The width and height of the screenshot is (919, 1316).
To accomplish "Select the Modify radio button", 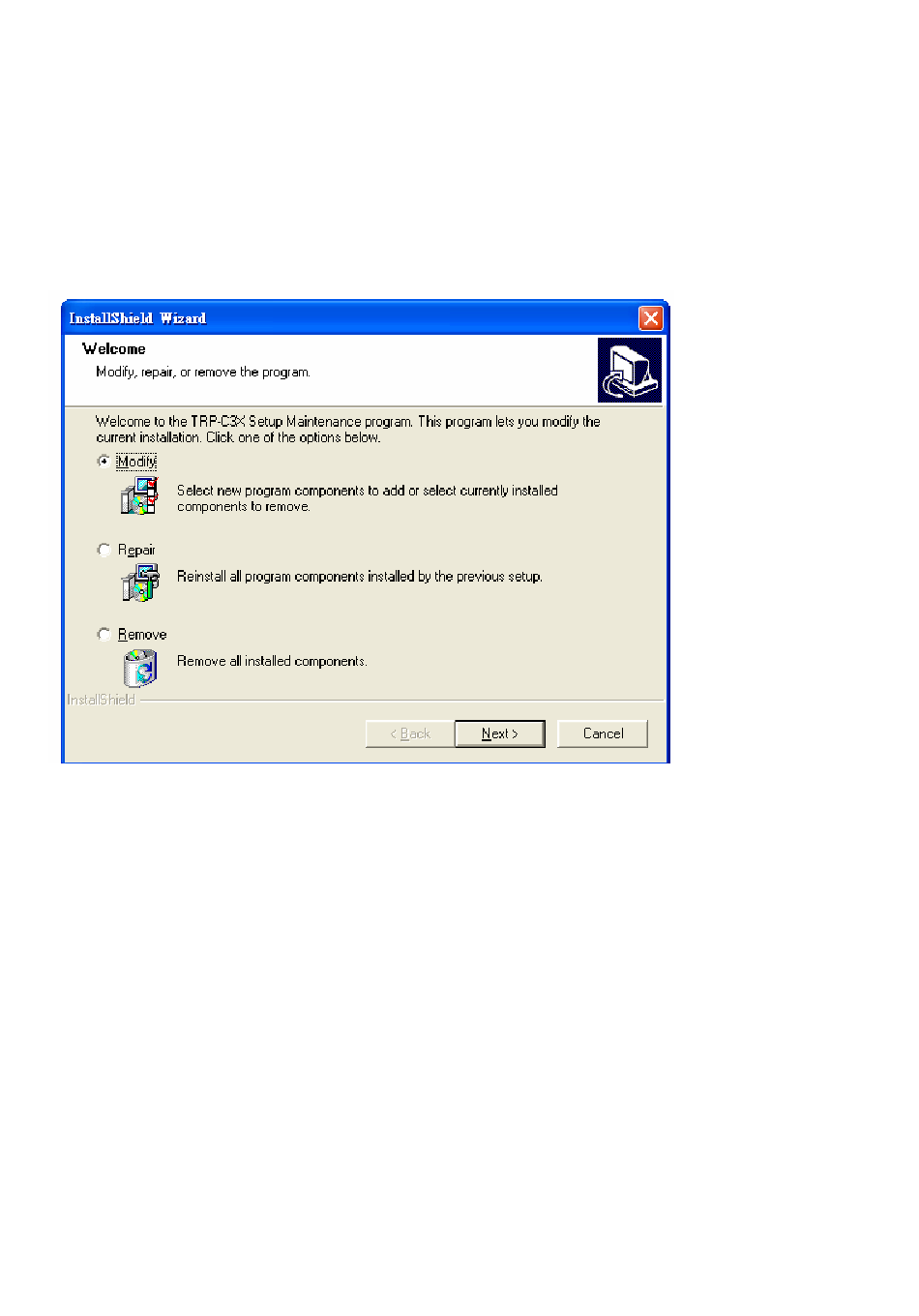I will (104, 462).
